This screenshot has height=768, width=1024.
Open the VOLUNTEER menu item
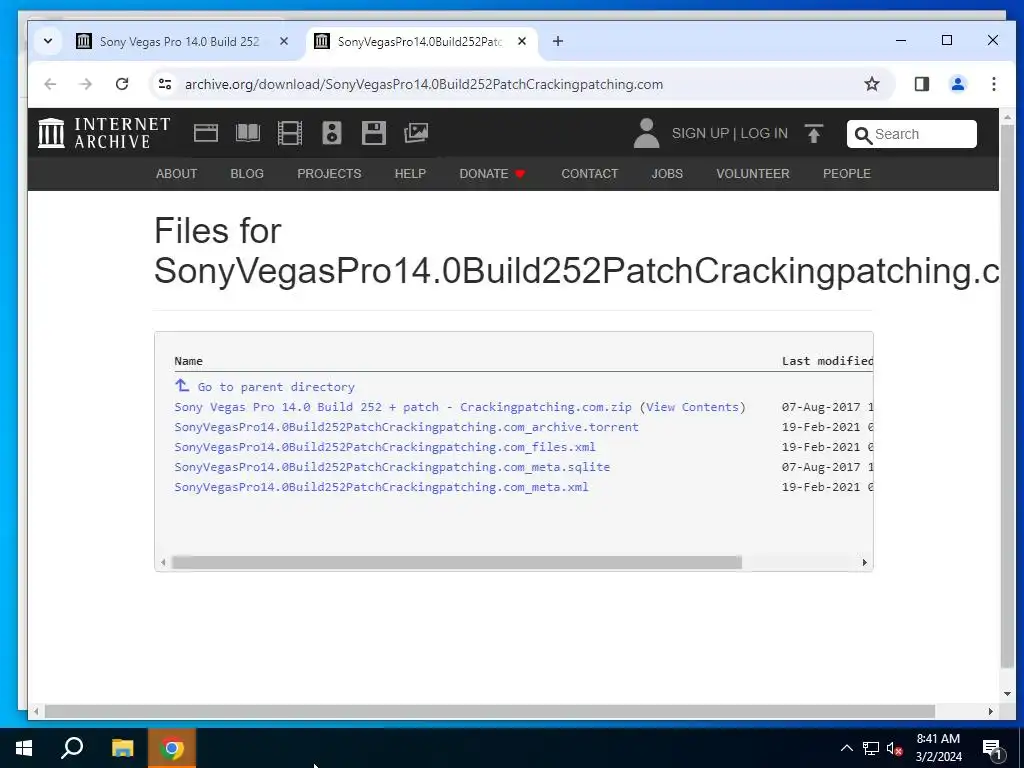coord(752,174)
